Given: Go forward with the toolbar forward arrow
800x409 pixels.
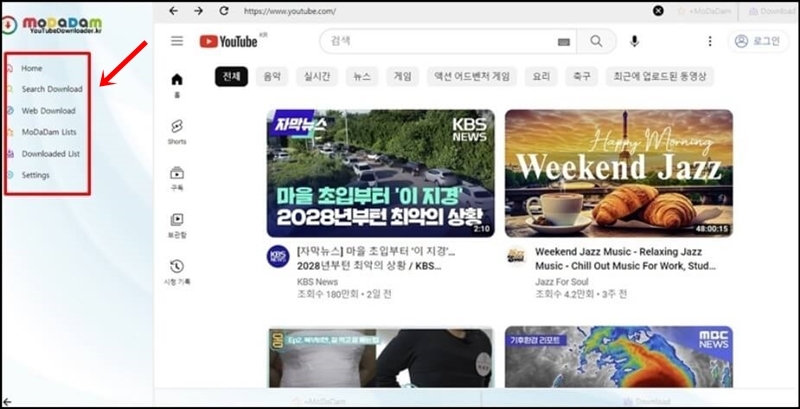Looking at the screenshot, I should [198, 11].
